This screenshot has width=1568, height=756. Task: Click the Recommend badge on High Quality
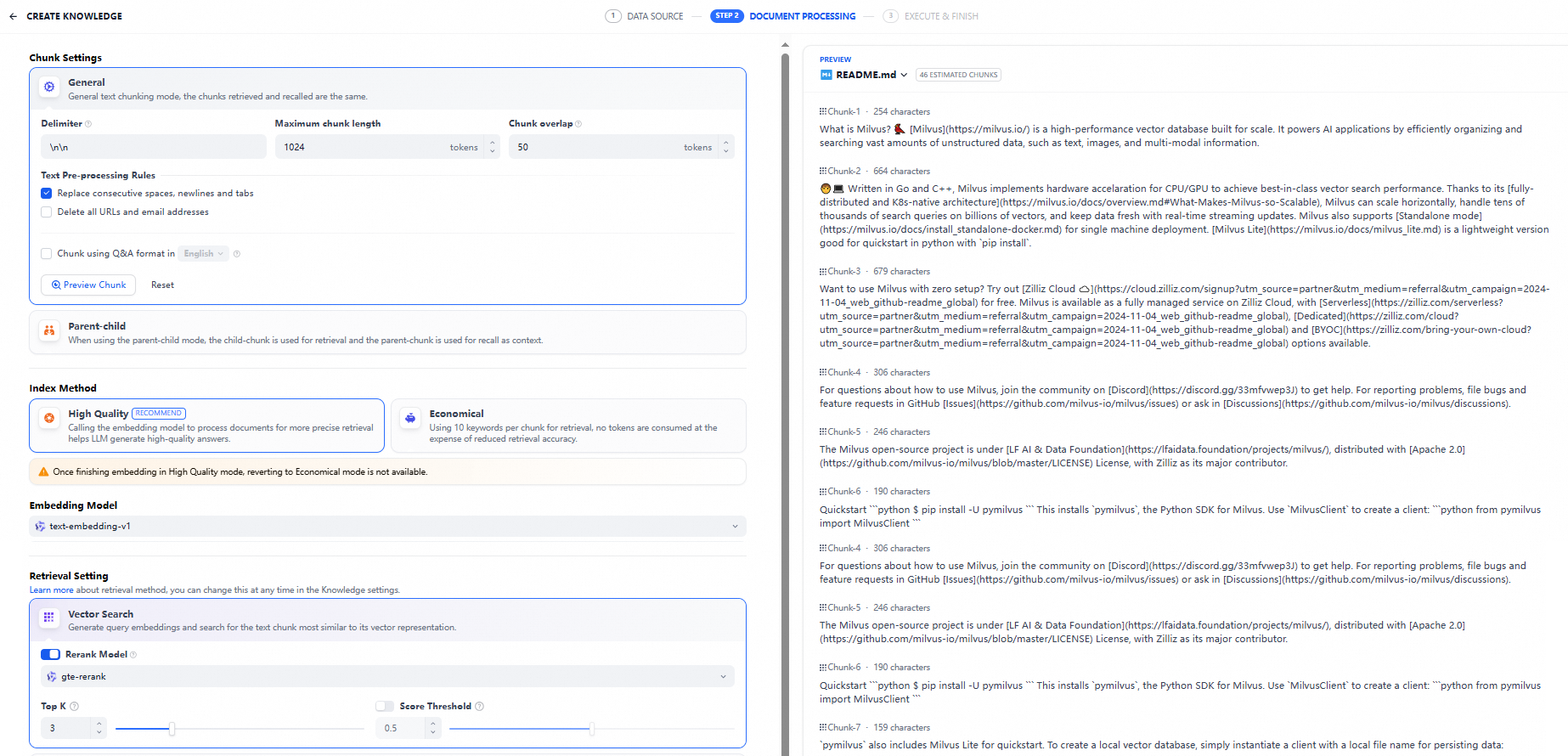(159, 414)
